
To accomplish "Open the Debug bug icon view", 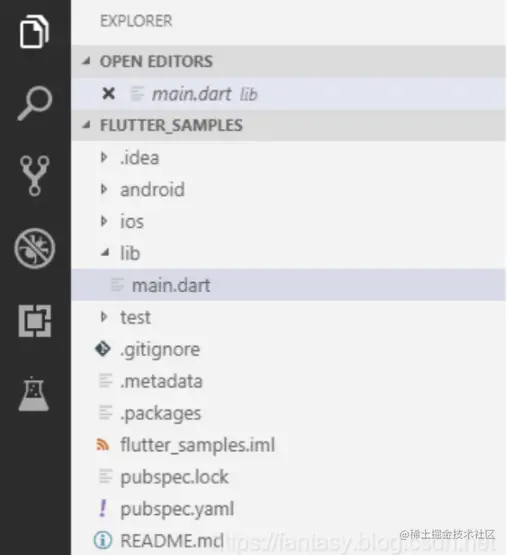I will point(35,248).
